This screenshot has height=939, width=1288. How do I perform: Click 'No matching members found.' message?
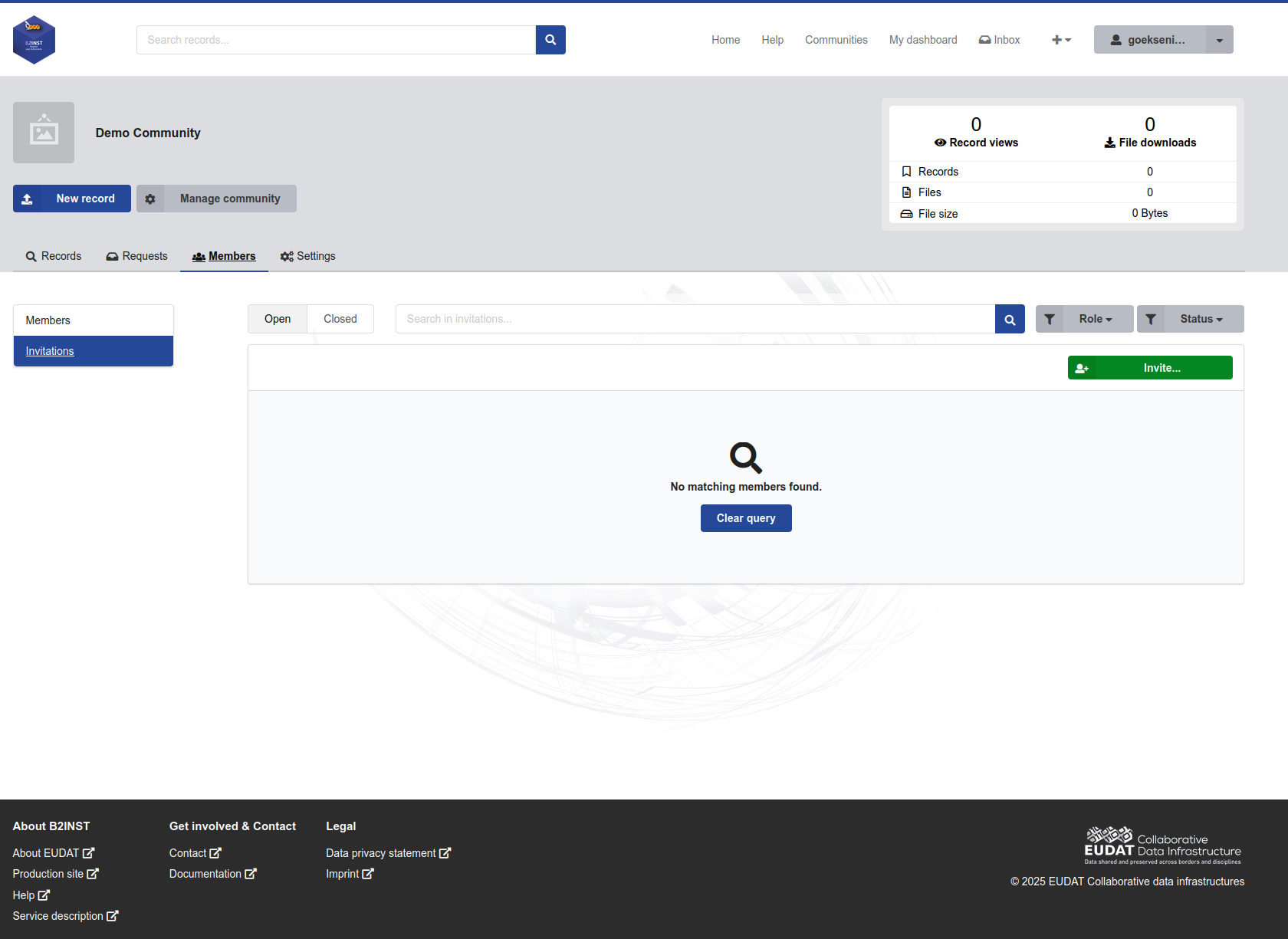746,487
